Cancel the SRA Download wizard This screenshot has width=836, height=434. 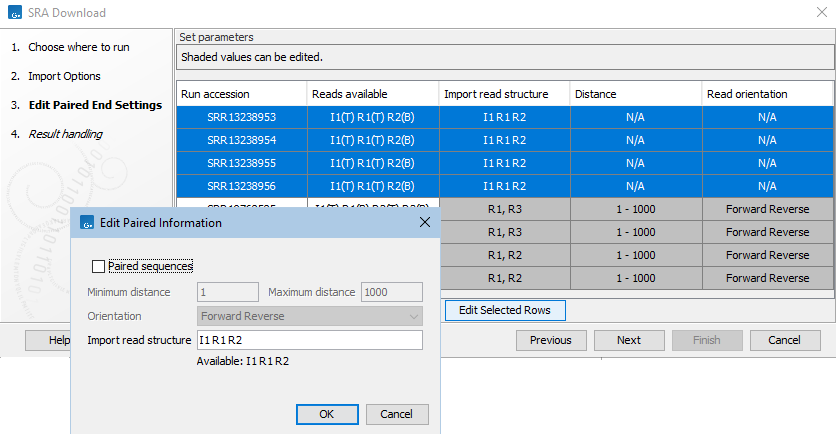(x=784, y=340)
